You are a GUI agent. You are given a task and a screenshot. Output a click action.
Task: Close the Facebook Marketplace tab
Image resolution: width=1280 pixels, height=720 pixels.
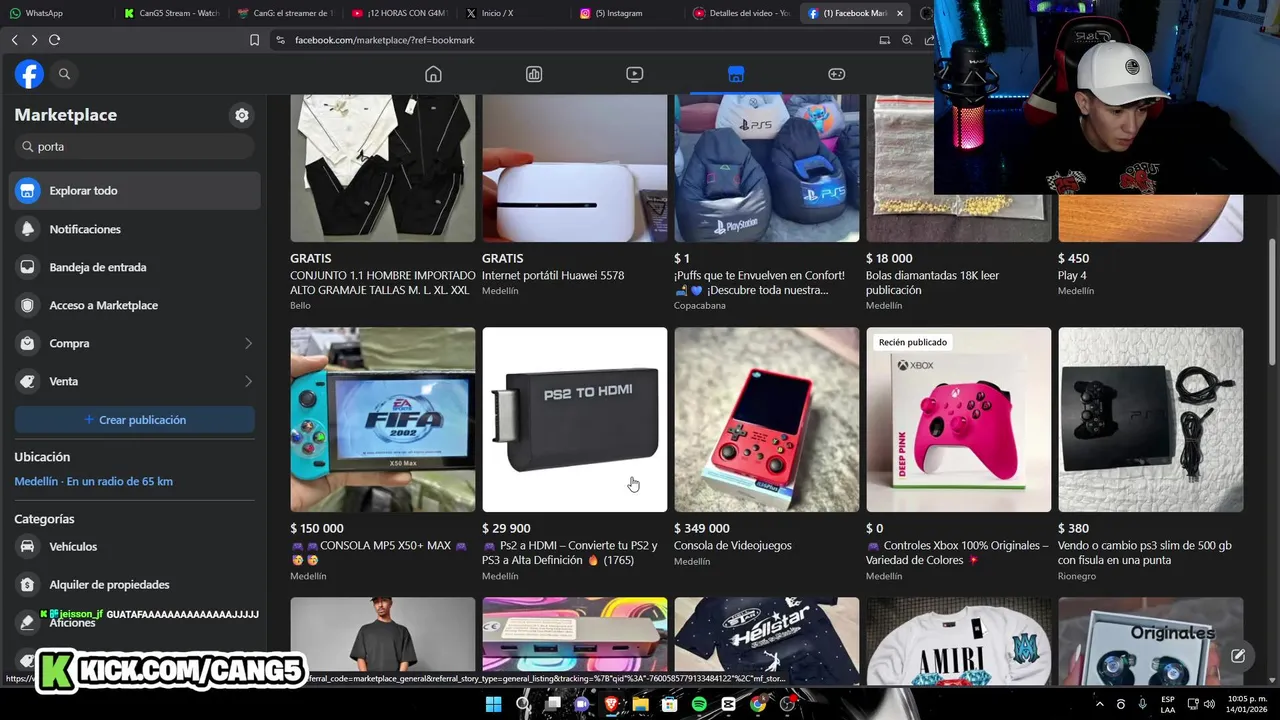coord(900,13)
